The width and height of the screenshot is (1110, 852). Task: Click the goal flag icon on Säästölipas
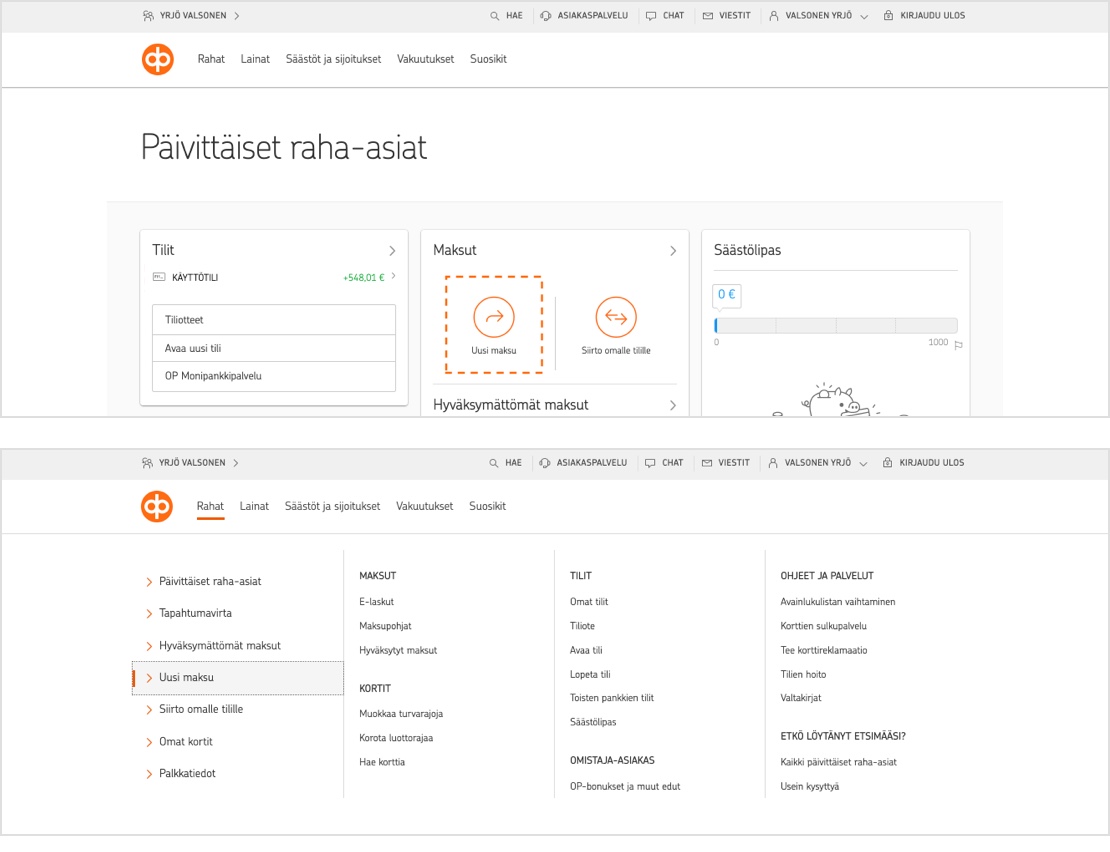click(x=958, y=345)
